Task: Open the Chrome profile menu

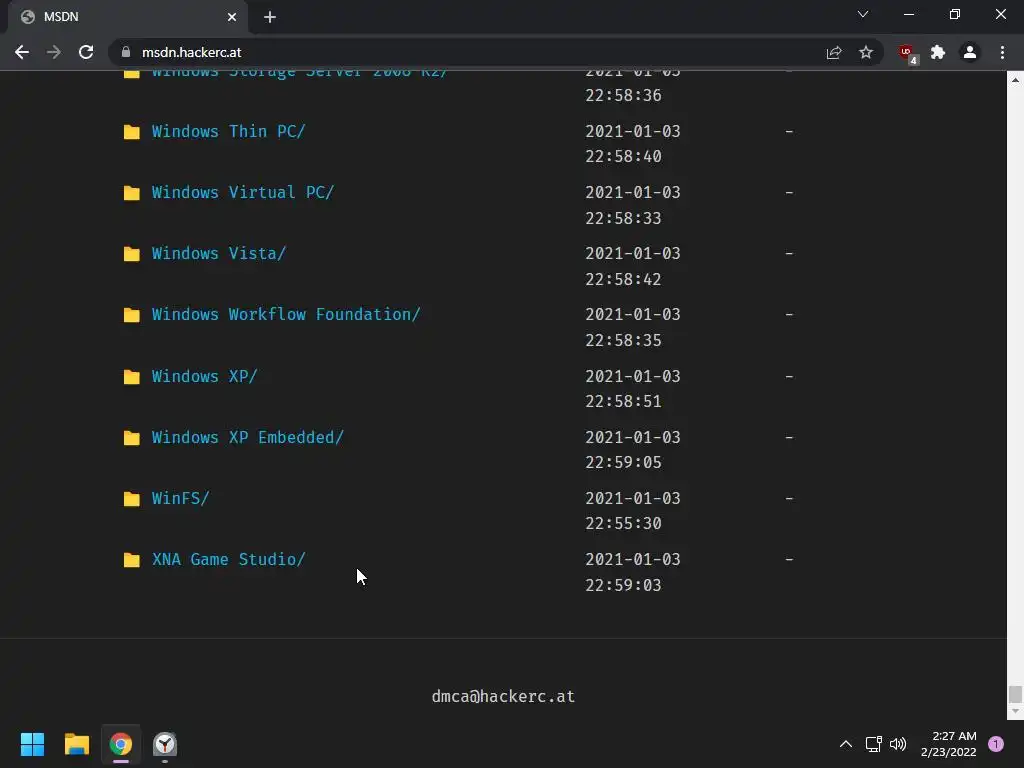Action: tap(970, 52)
